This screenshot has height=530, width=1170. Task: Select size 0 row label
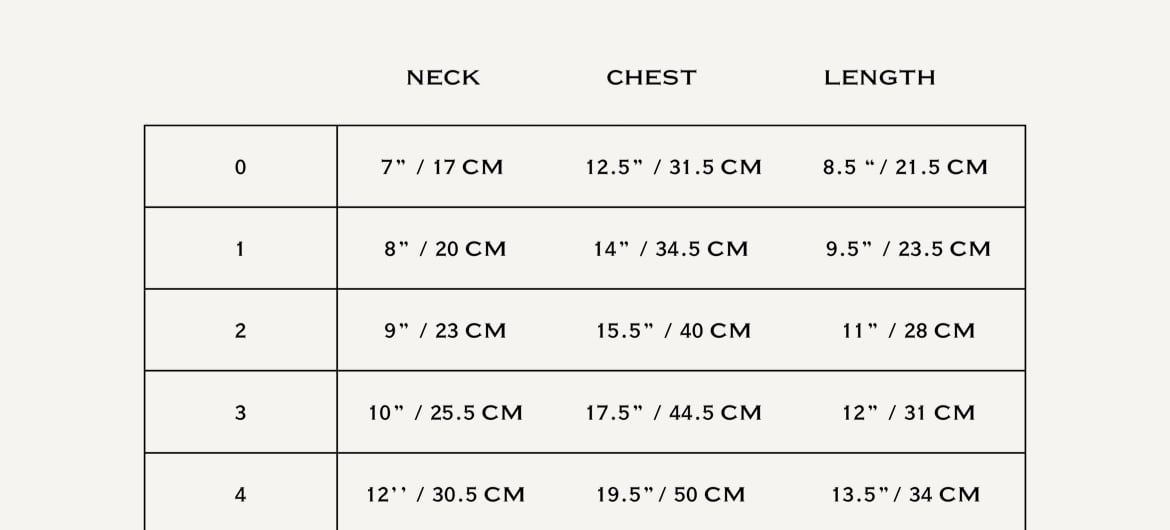coord(240,167)
